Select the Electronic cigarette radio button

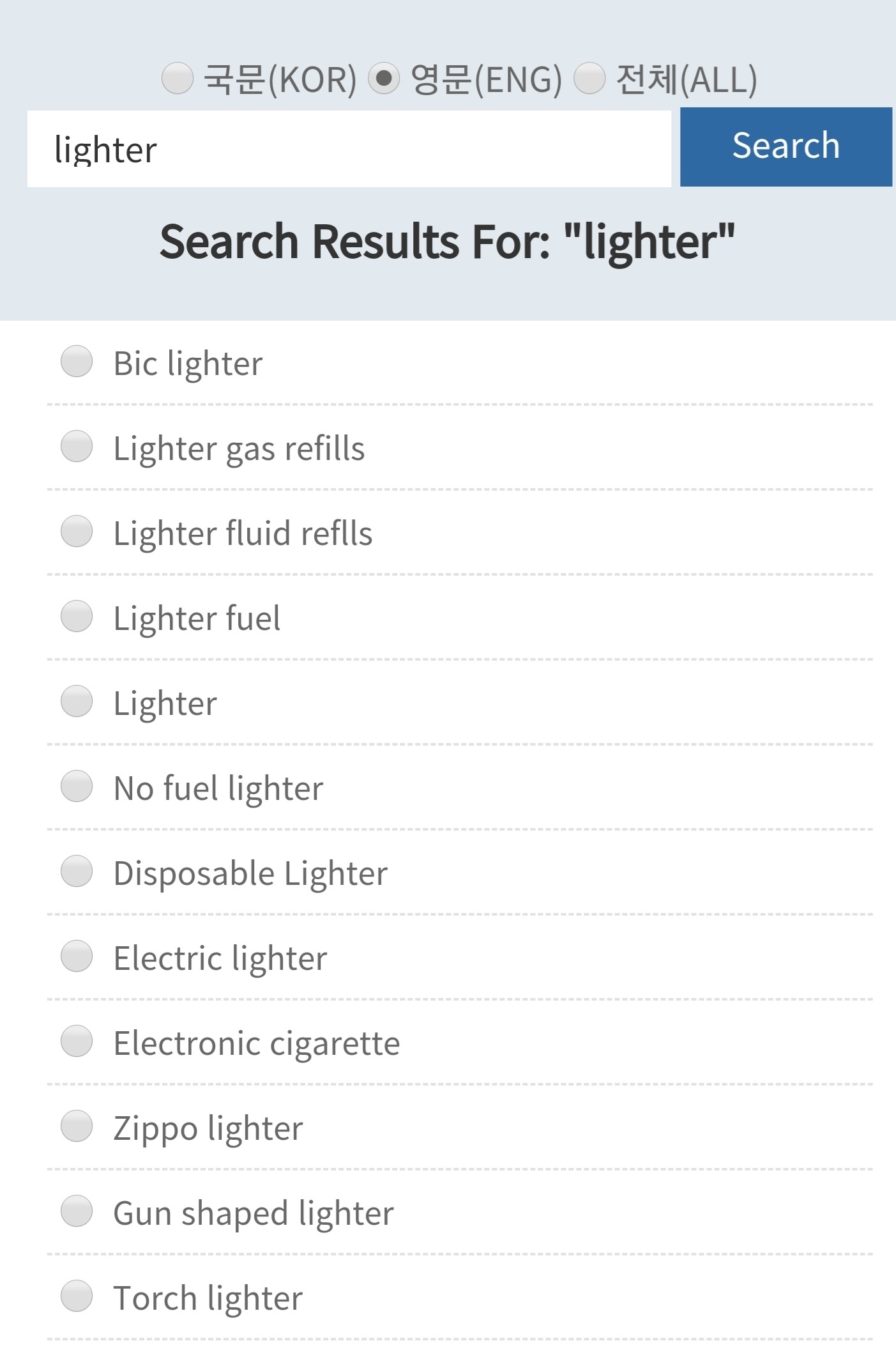(x=77, y=1041)
